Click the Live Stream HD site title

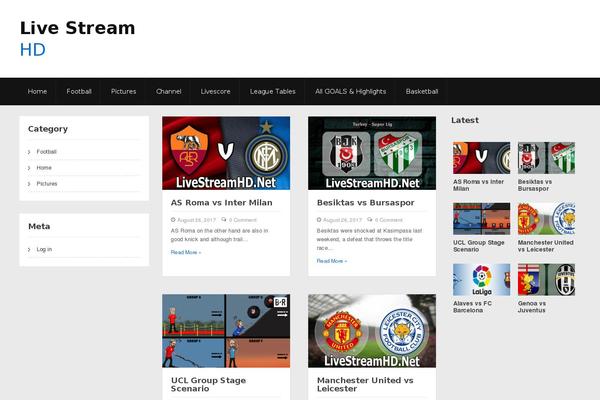point(77,39)
